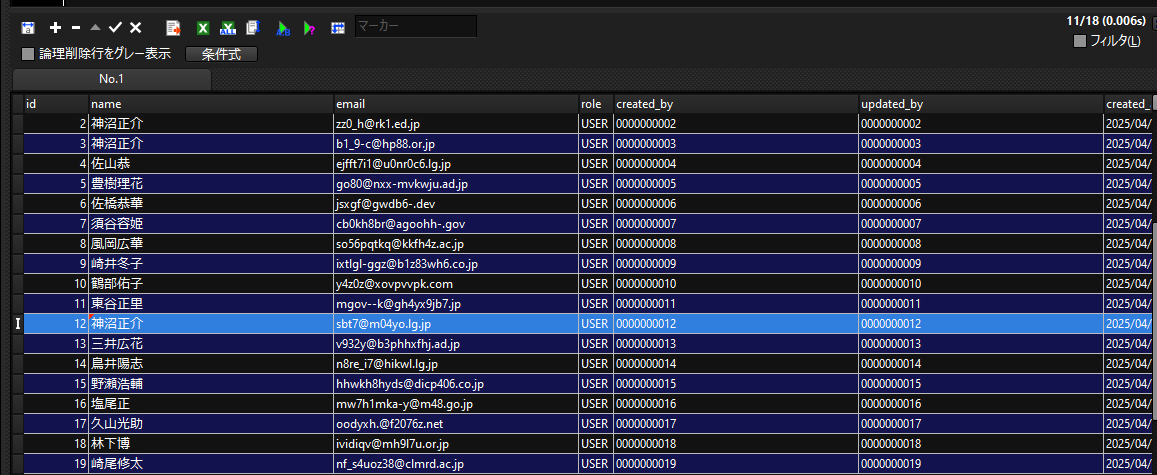1157x475 pixels.
Task: Switch to the No.1 tab
Action: [111, 79]
